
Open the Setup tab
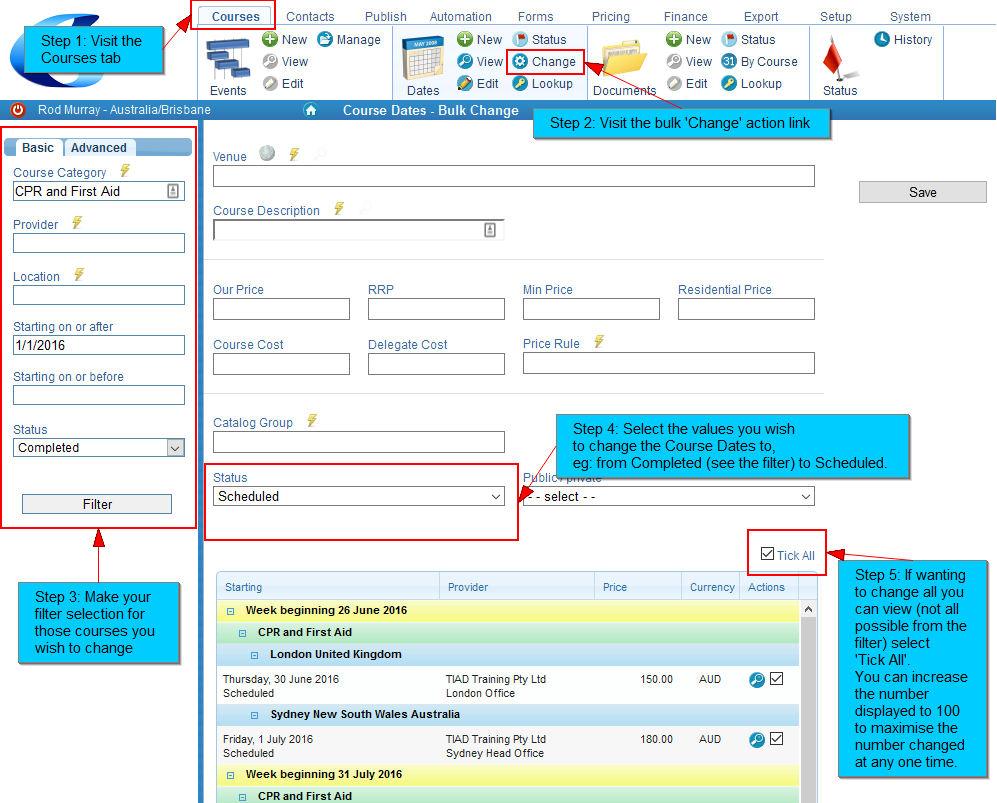point(835,17)
